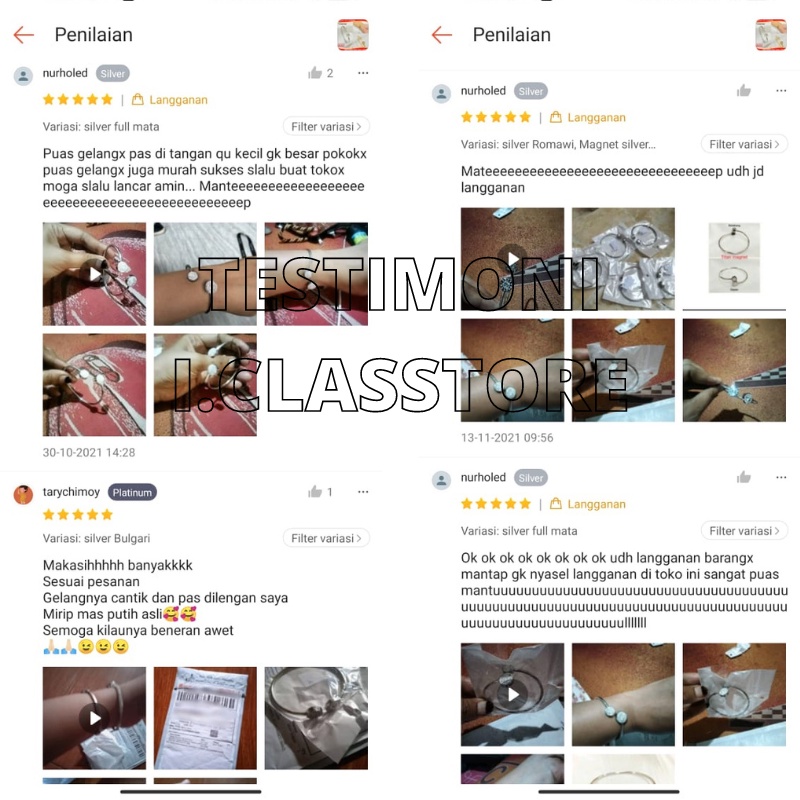Open the shipping label photo thumbnail
This screenshot has width=800, height=800.
click(205, 718)
